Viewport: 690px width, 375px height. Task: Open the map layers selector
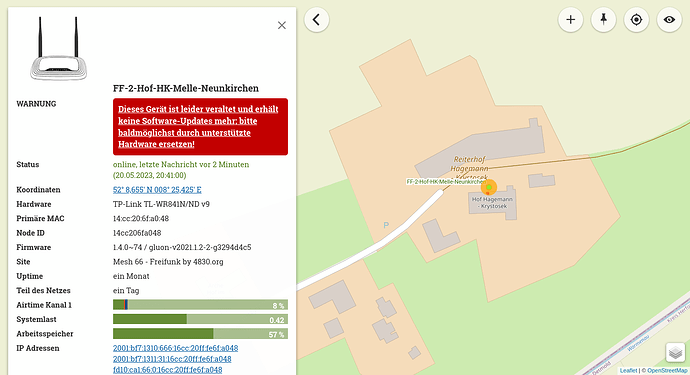pos(675,353)
